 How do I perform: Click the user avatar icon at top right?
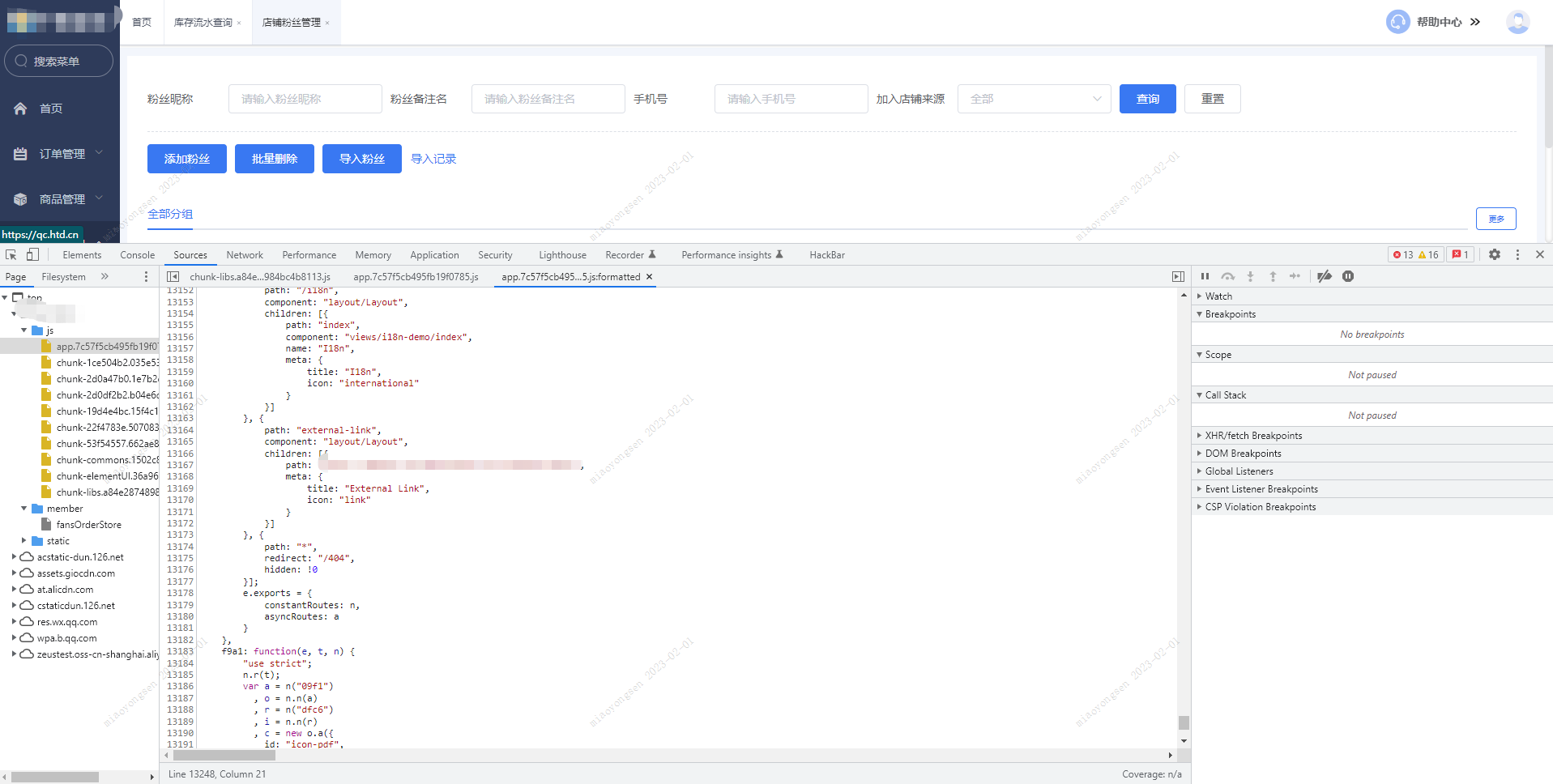[x=1518, y=22]
